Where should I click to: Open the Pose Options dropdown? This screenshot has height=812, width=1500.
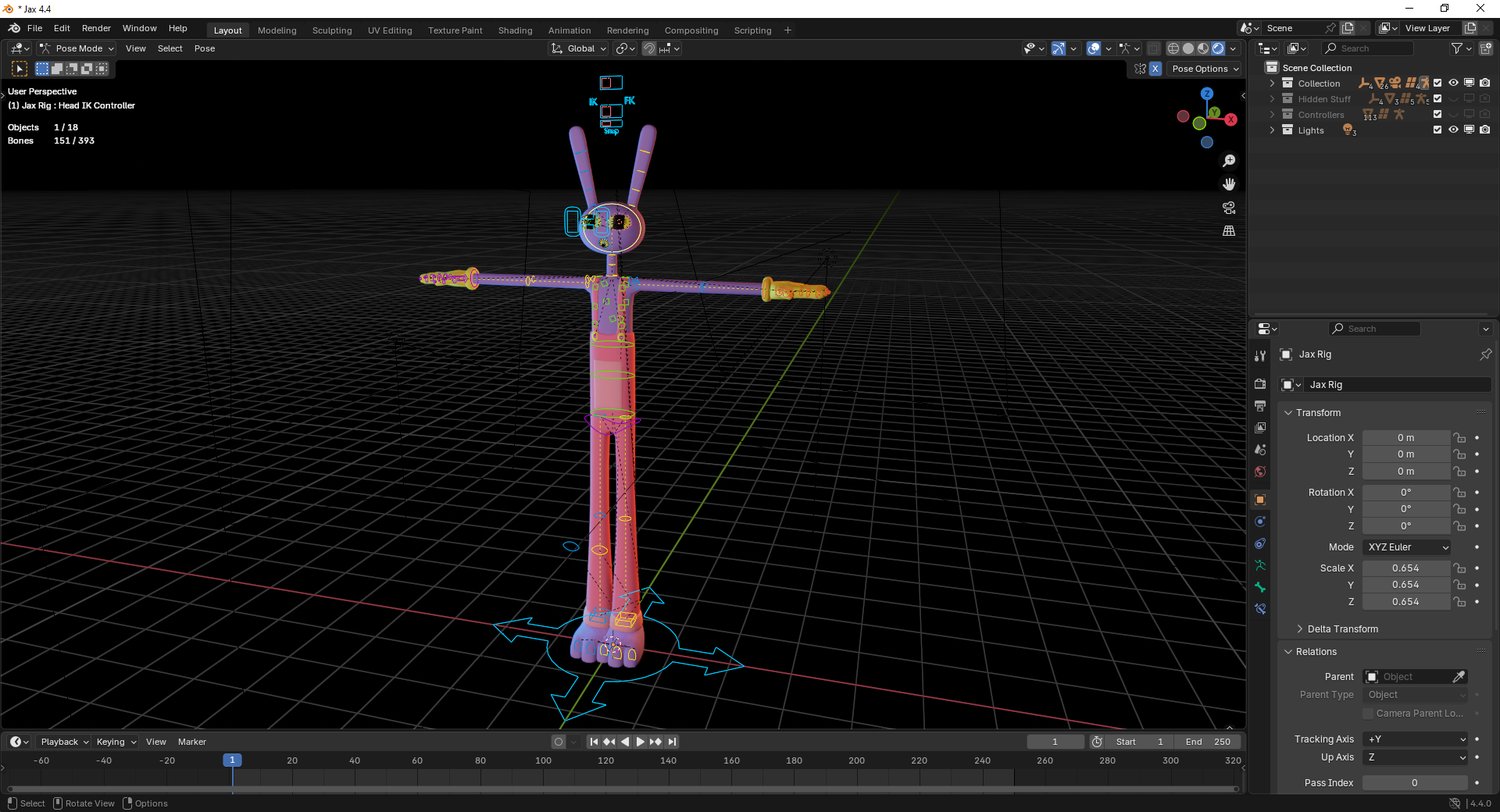(1204, 69)
